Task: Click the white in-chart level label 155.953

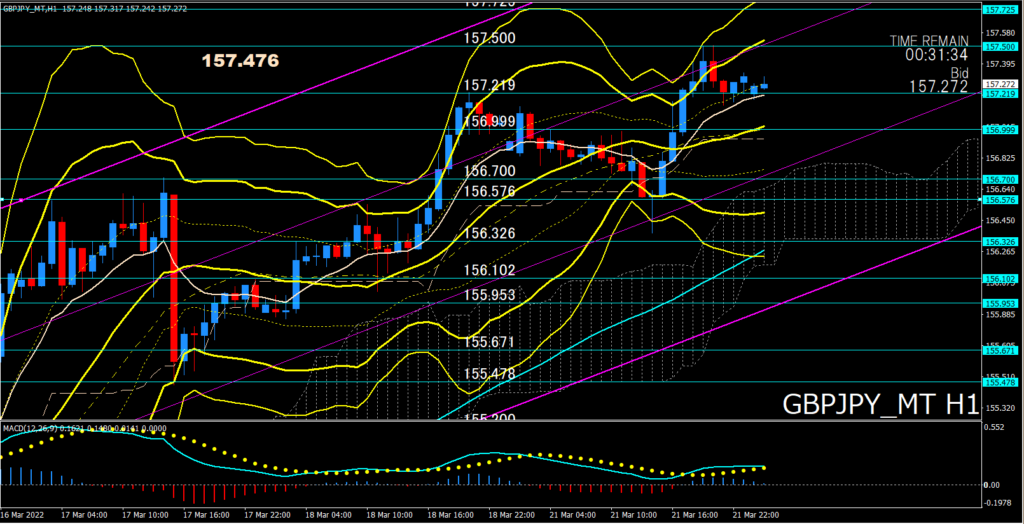Action: [490, 295]
